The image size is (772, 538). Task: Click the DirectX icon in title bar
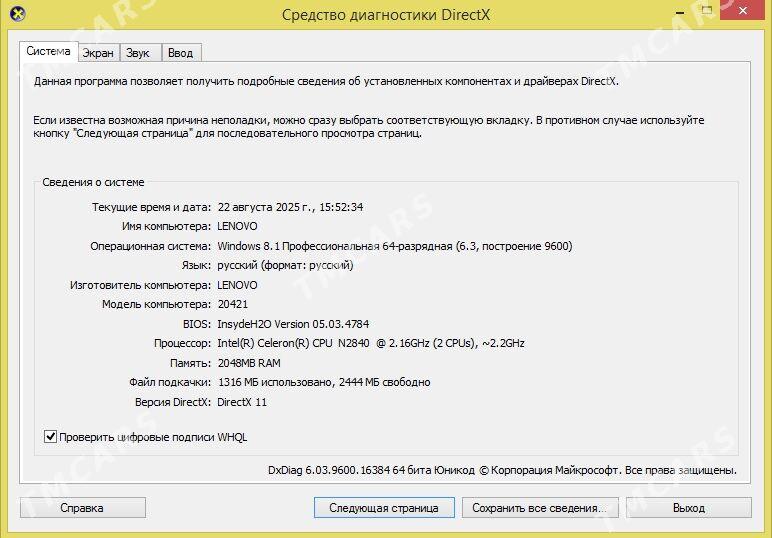click(18, 14)
